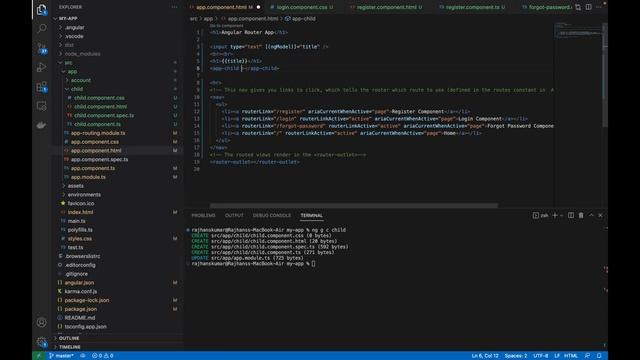Open the OUTPUT panel tab
The height and width of the screenshot is (360, 640).
(234, 216)
